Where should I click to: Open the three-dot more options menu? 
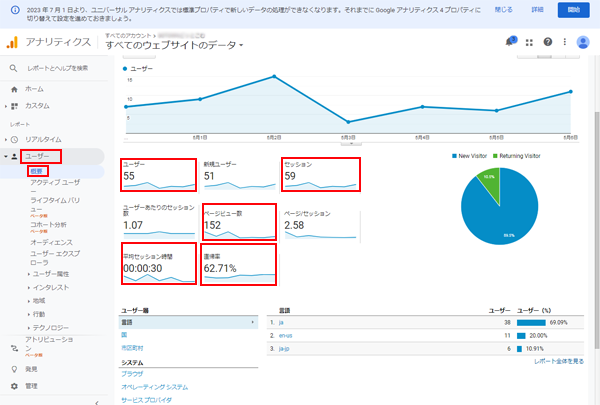coord(565,42)
